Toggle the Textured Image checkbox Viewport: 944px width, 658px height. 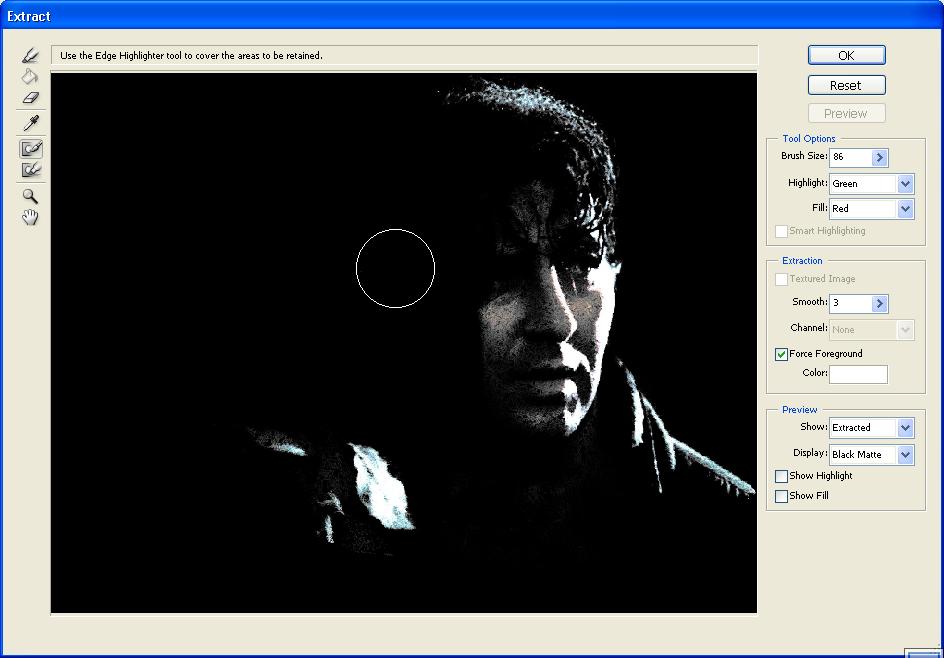pyautogui.click(x=781, y=279)
